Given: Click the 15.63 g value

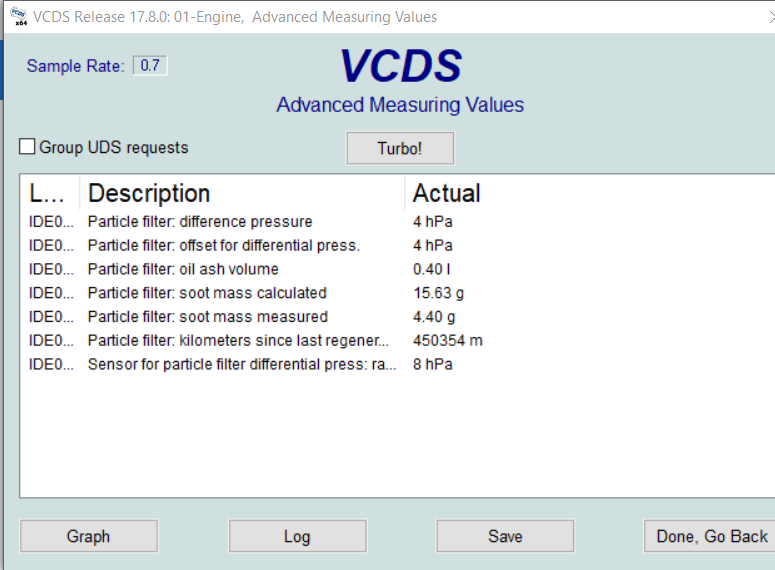Looking at the screenshot, I should (438, 293).
